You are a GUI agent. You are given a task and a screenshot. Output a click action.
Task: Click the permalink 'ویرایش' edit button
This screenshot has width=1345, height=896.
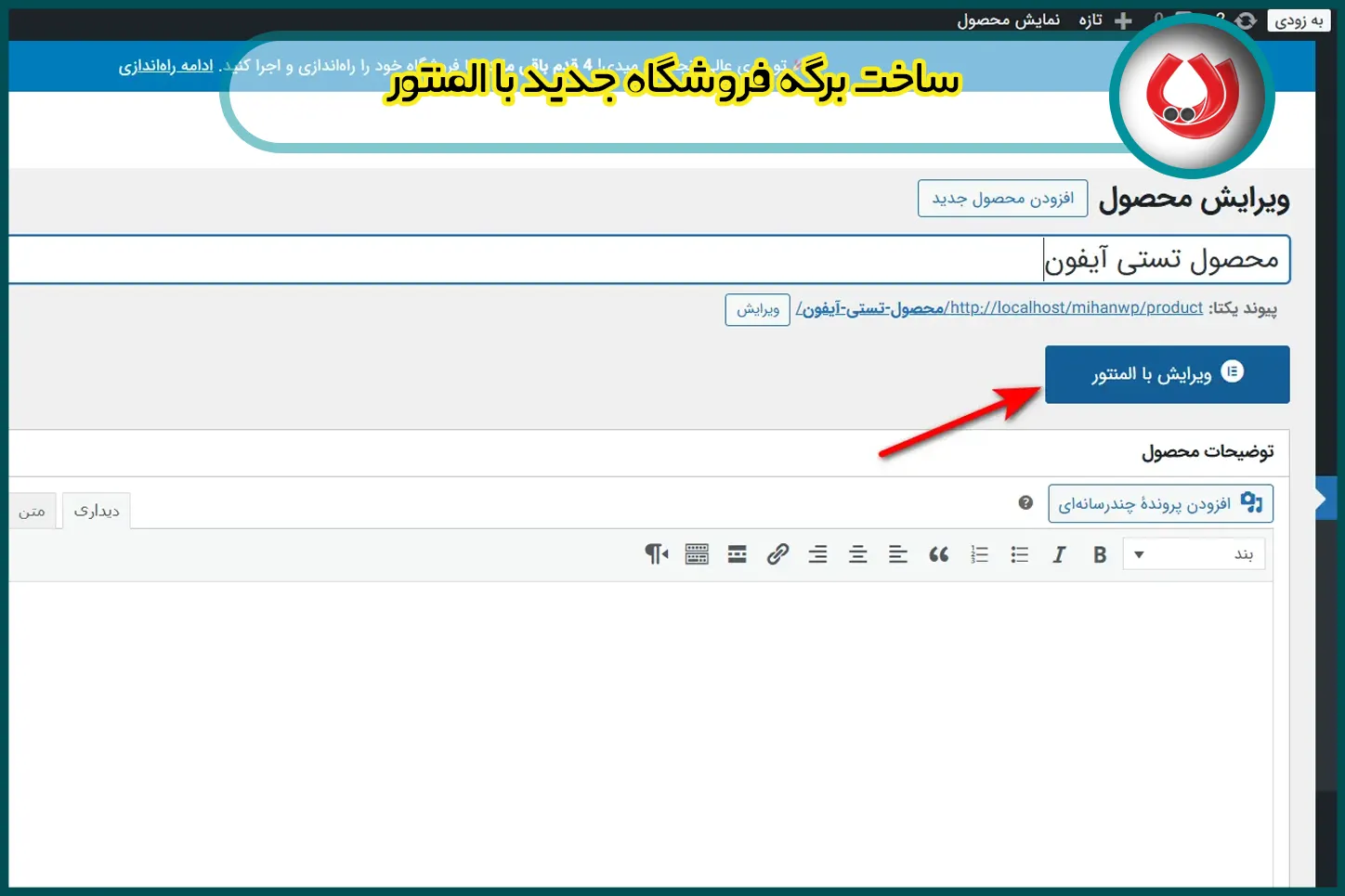pos(758,309)
